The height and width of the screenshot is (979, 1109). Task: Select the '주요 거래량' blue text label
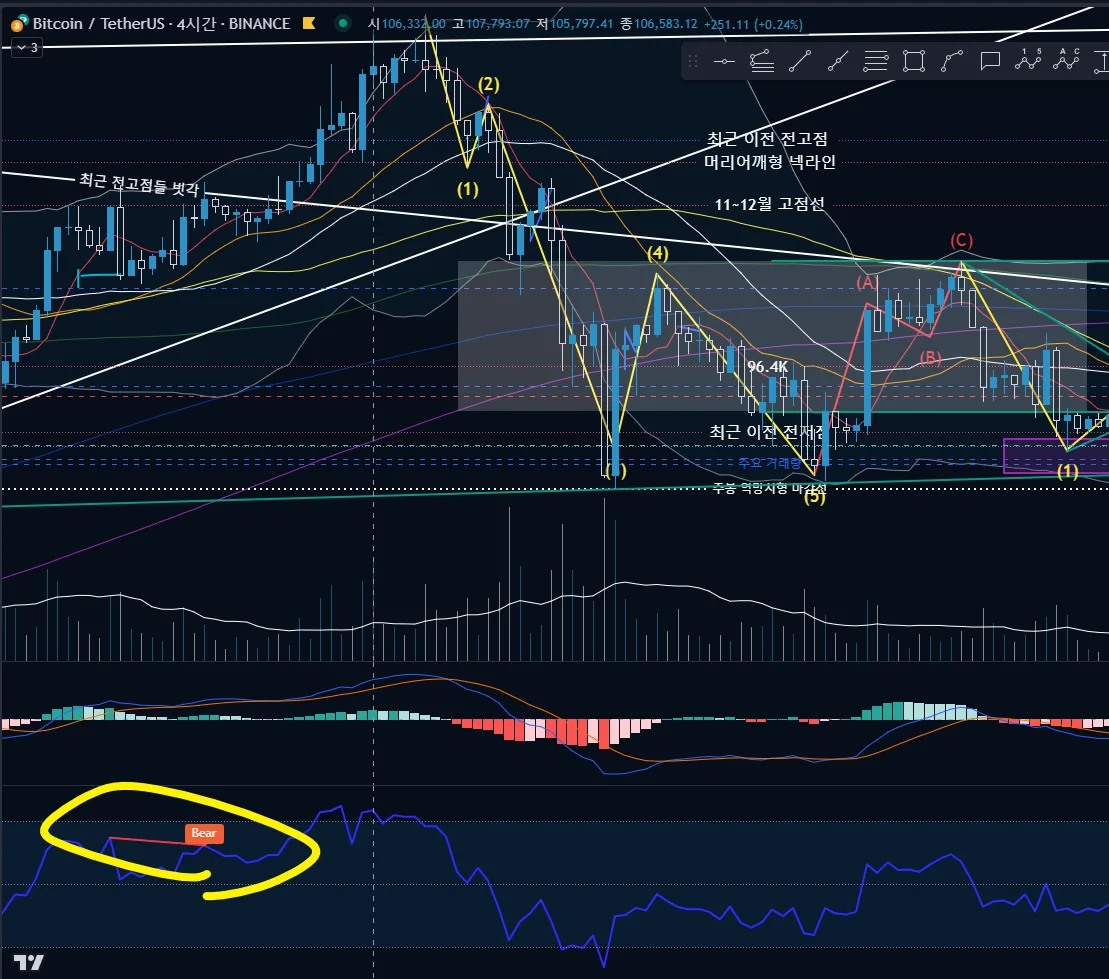point(770,463)
